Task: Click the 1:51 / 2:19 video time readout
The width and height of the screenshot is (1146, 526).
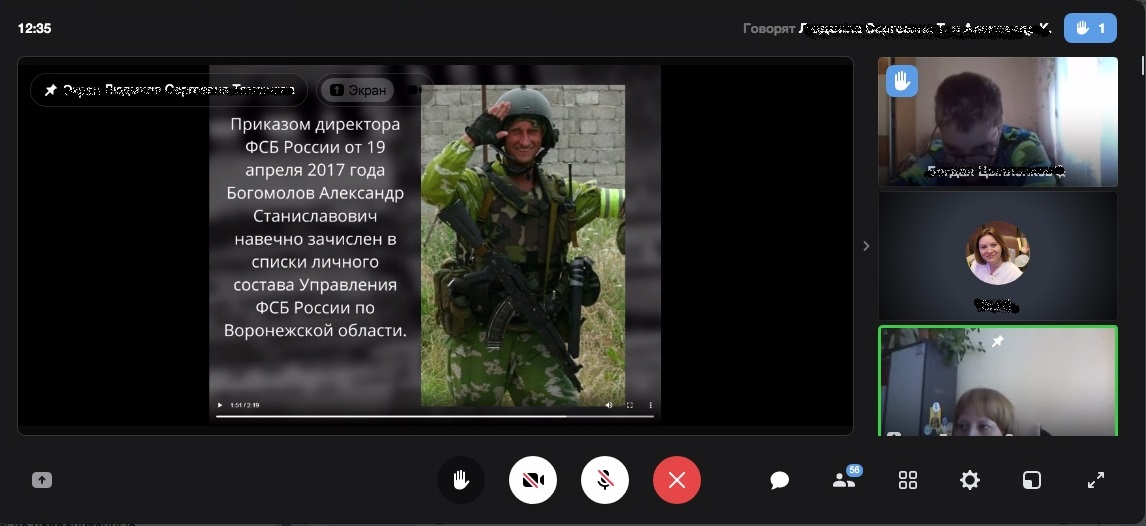Action: click(245, 405)
